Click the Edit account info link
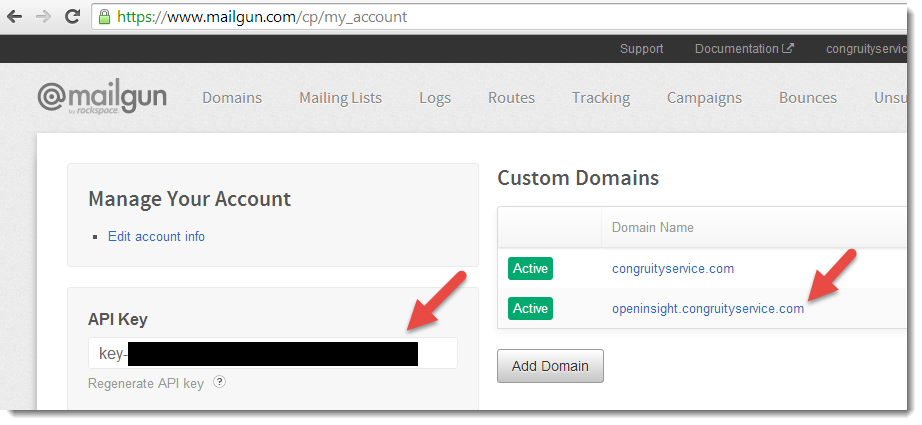Screen dimensions: 922x425 156,236
